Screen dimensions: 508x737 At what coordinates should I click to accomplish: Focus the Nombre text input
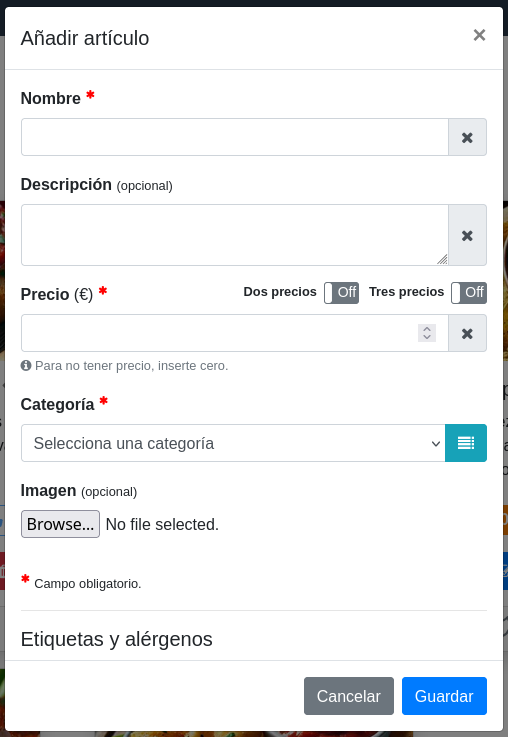235,137
